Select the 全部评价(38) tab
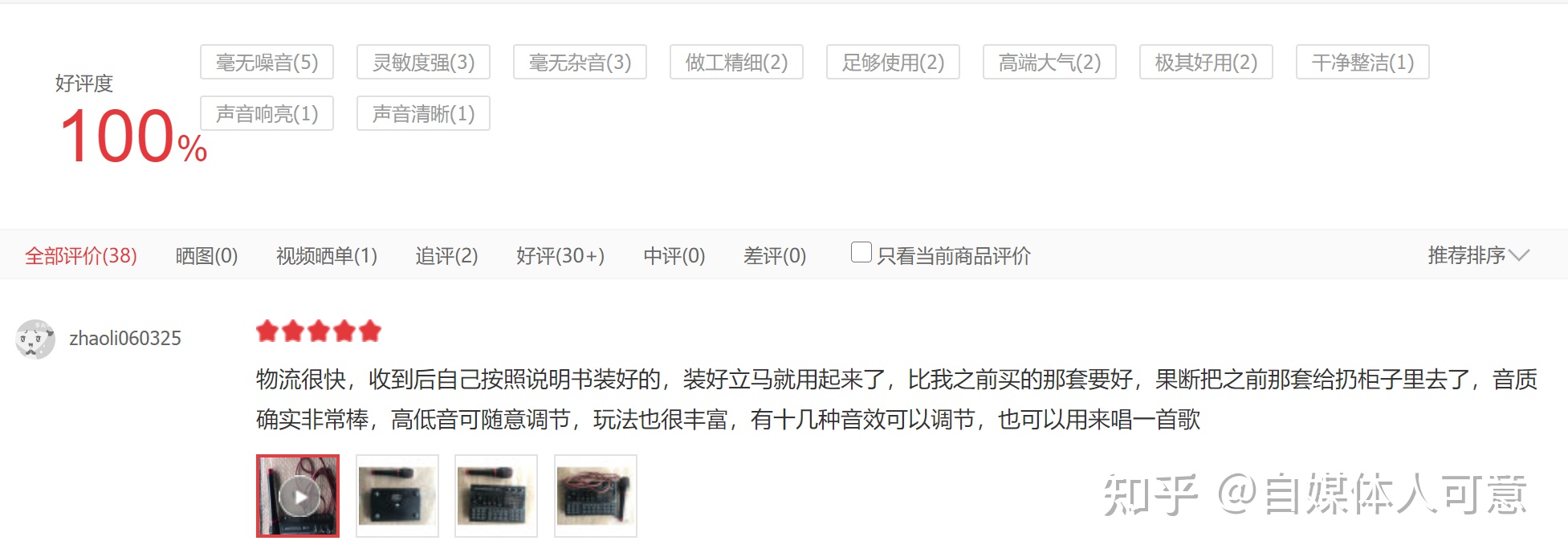1568x557 pixels. (x=81, y=256)
